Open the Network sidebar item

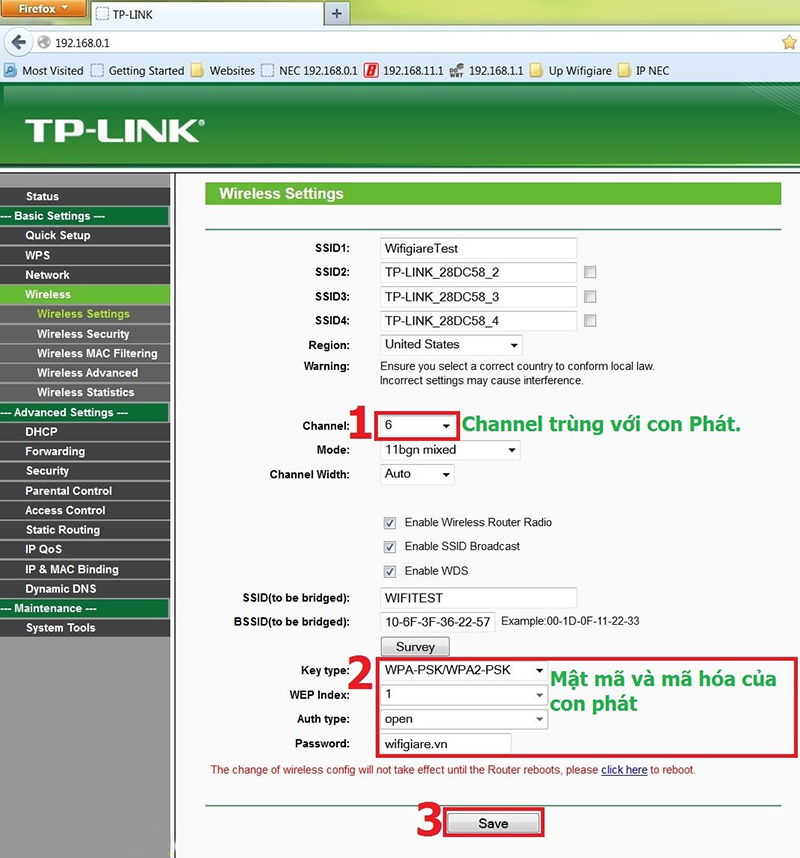pyautogui.click(x=85, y=275)
